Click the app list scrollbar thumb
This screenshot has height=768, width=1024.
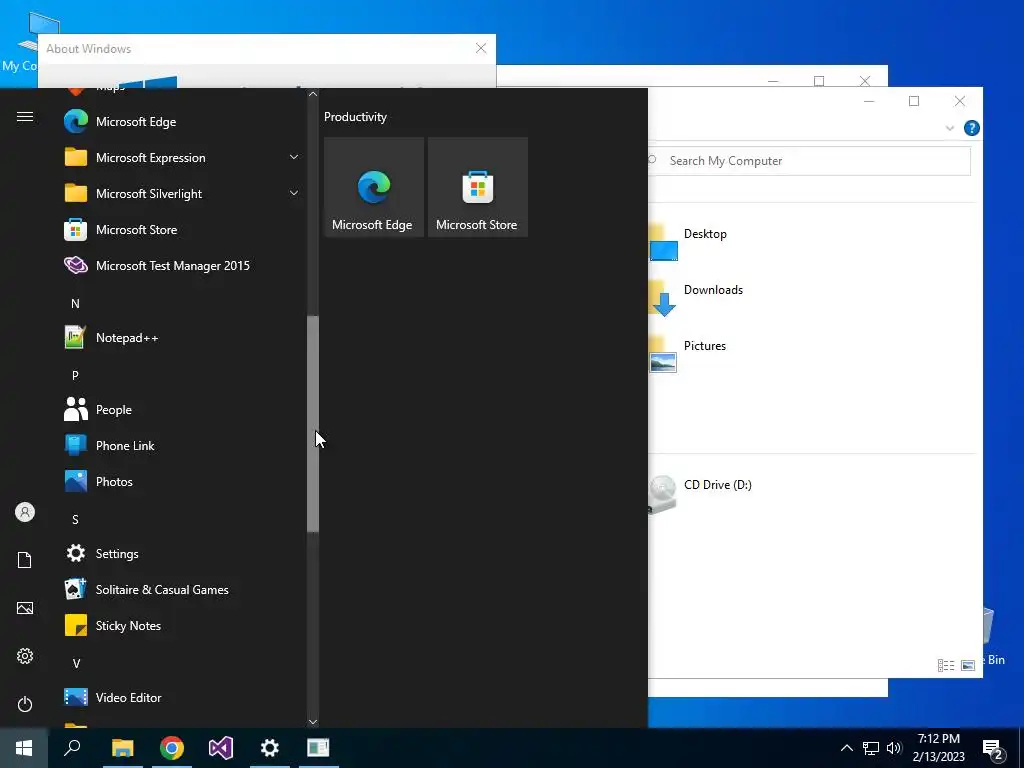[313, 424]
